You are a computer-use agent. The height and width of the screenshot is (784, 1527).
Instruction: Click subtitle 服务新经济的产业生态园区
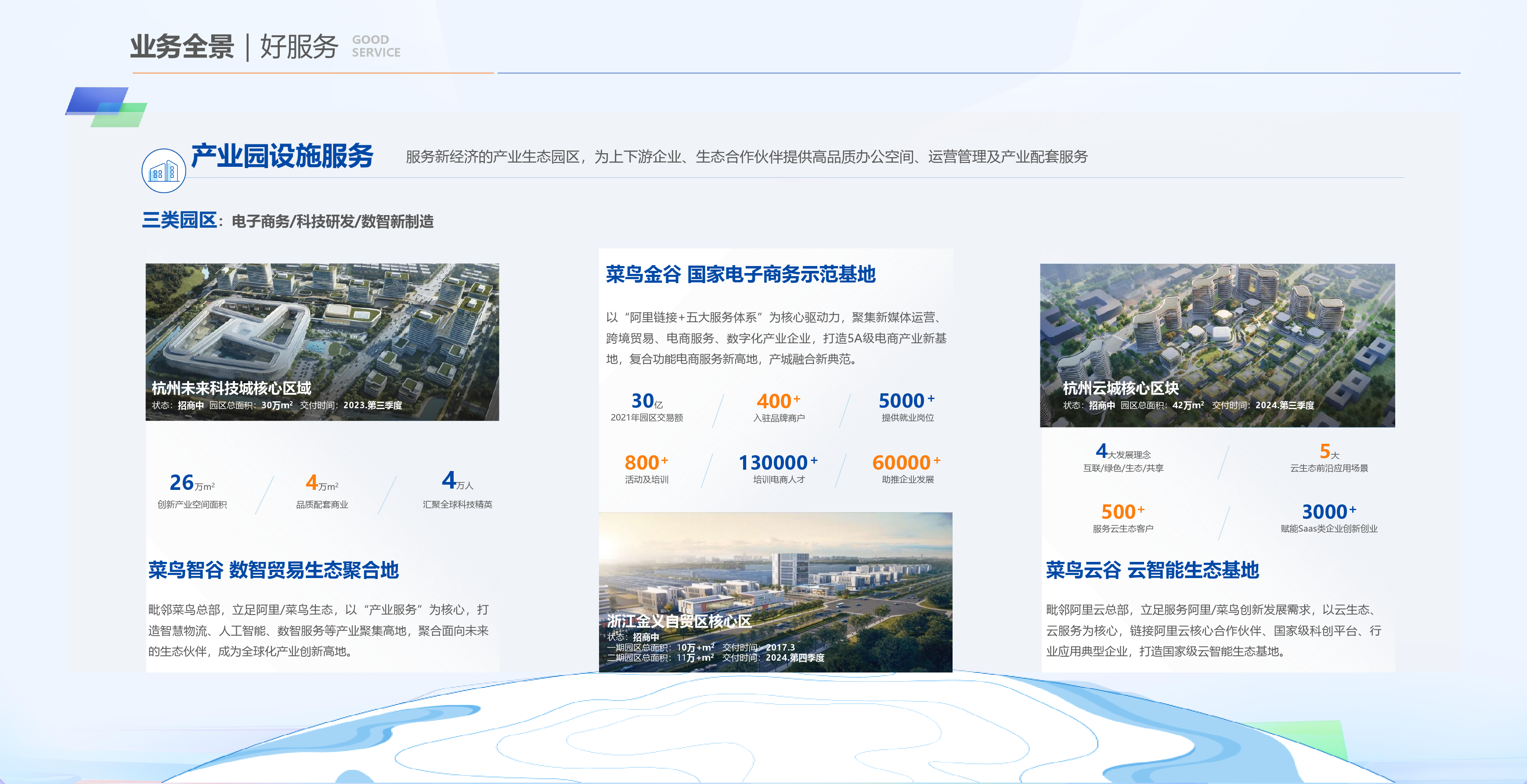(x=747, y=156)
